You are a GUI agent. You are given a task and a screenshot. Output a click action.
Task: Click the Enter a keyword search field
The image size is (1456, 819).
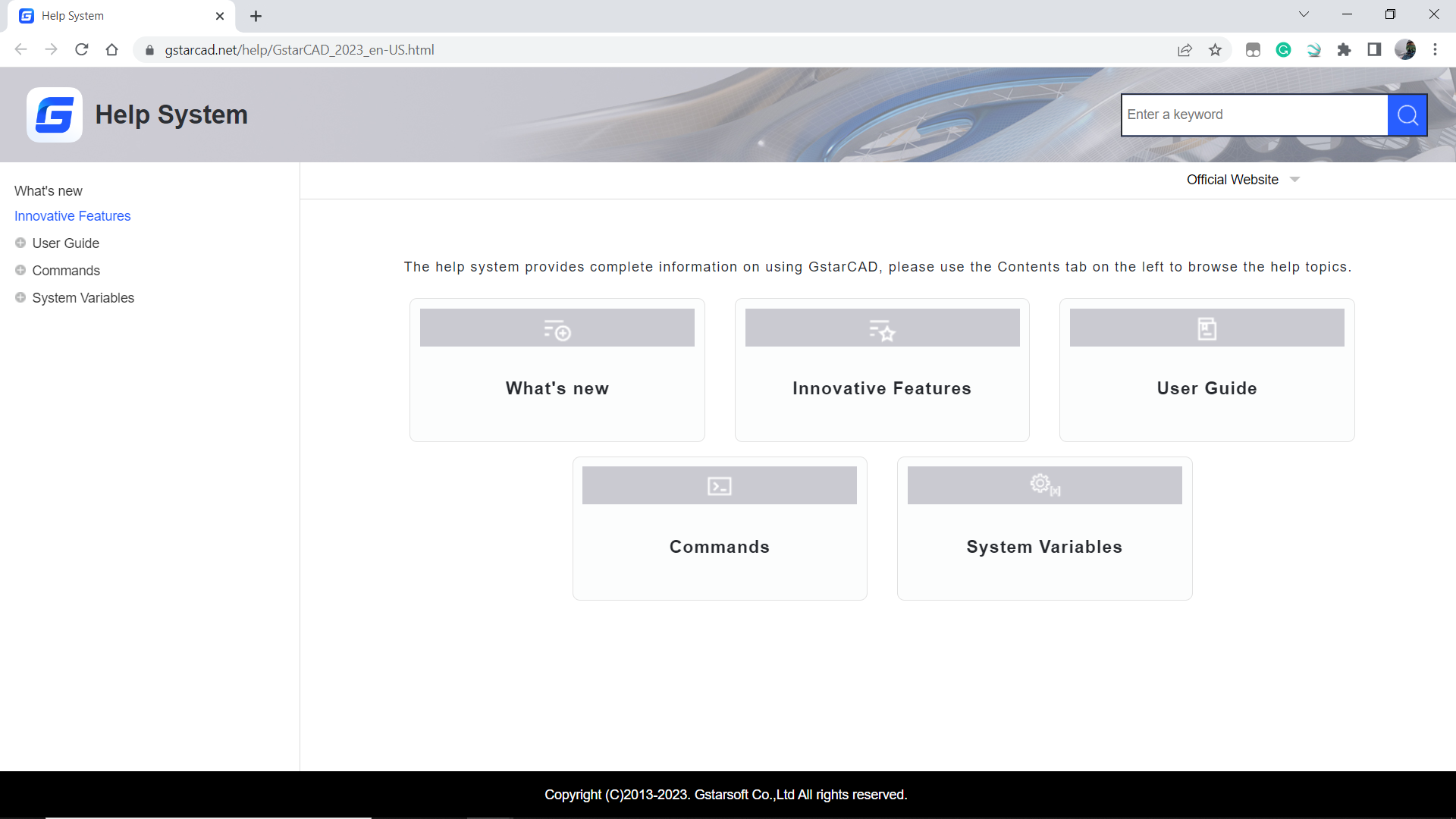tap(1254, 115)
